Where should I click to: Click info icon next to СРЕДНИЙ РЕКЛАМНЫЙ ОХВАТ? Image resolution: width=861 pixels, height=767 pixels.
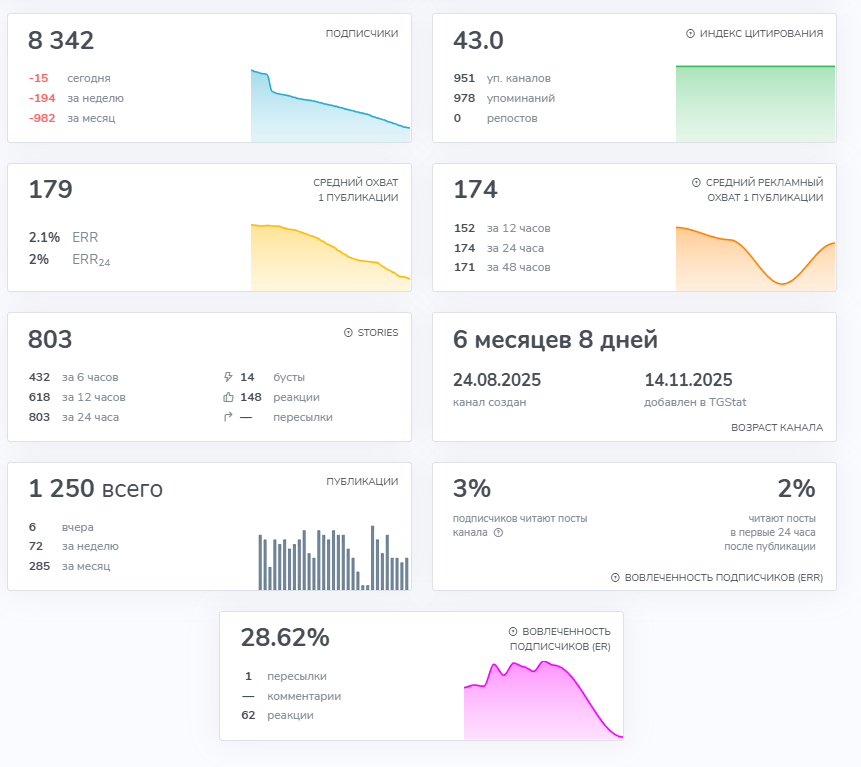click(696, 182)
